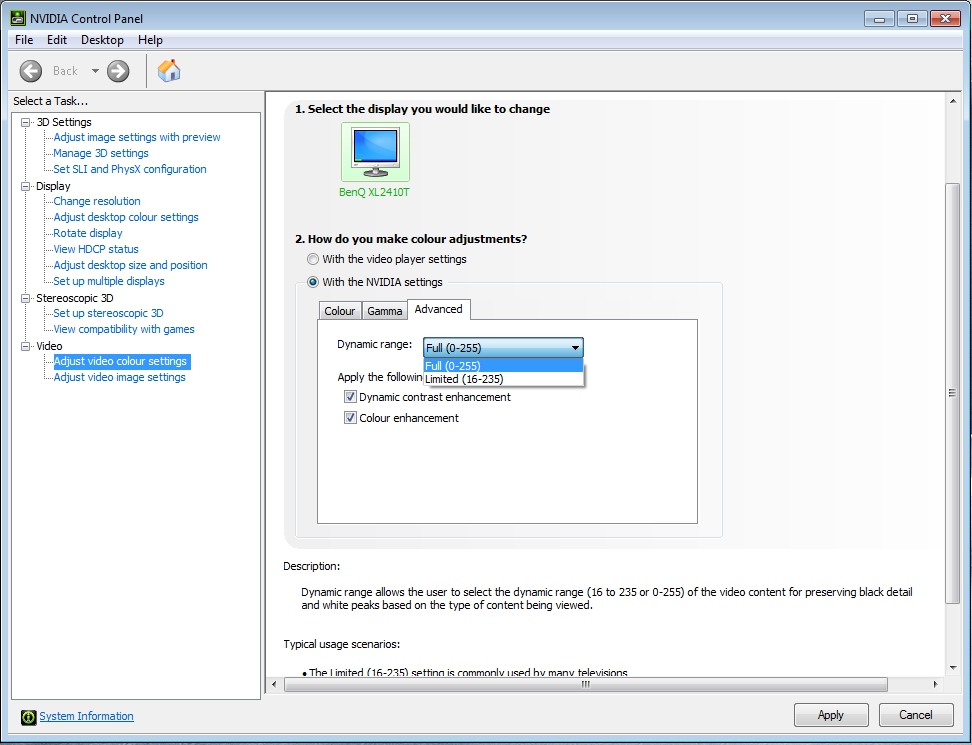Maximize the NVIDIA Control Panel window

coord(912,19)
